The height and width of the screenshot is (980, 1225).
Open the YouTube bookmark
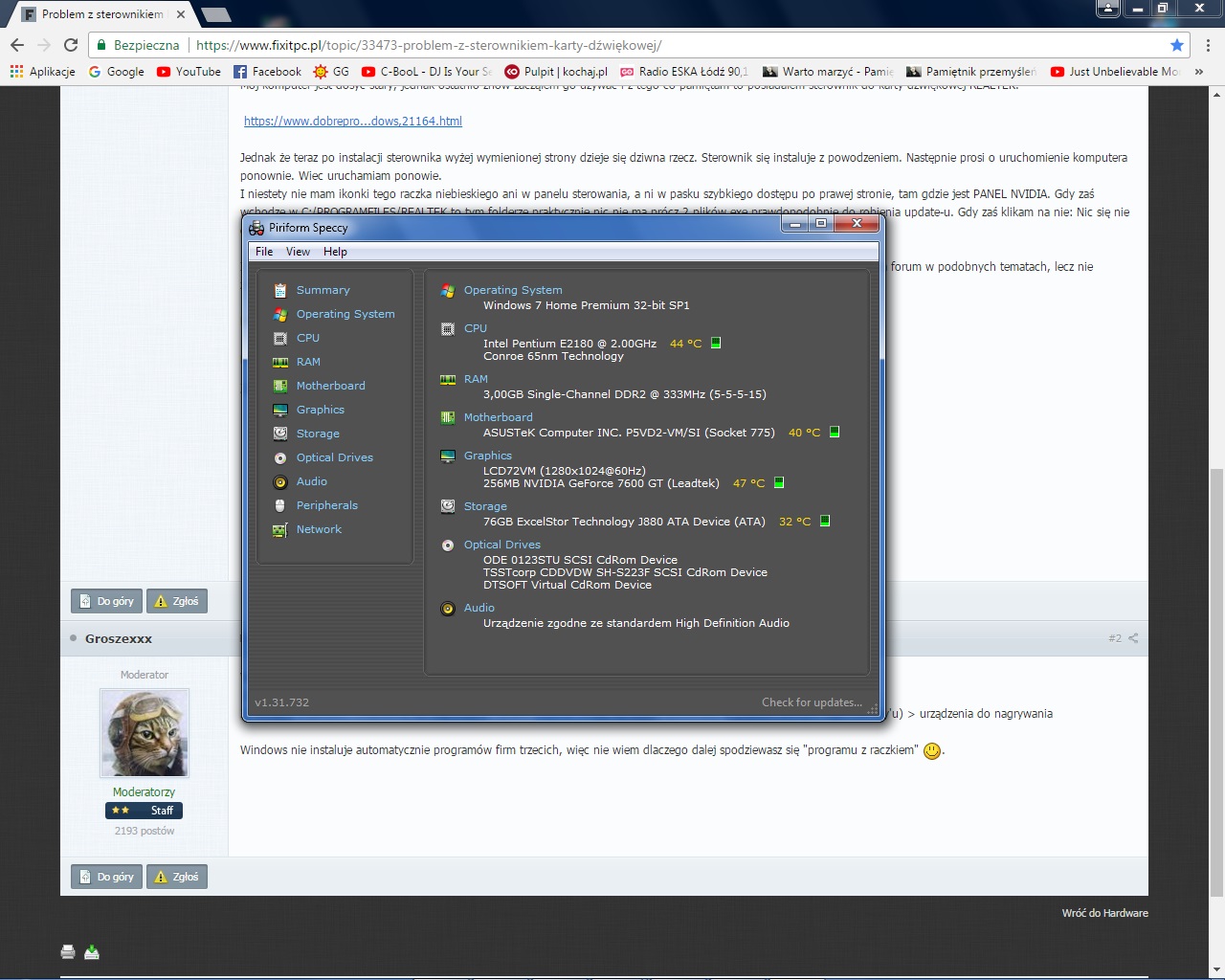pos(189,72)
